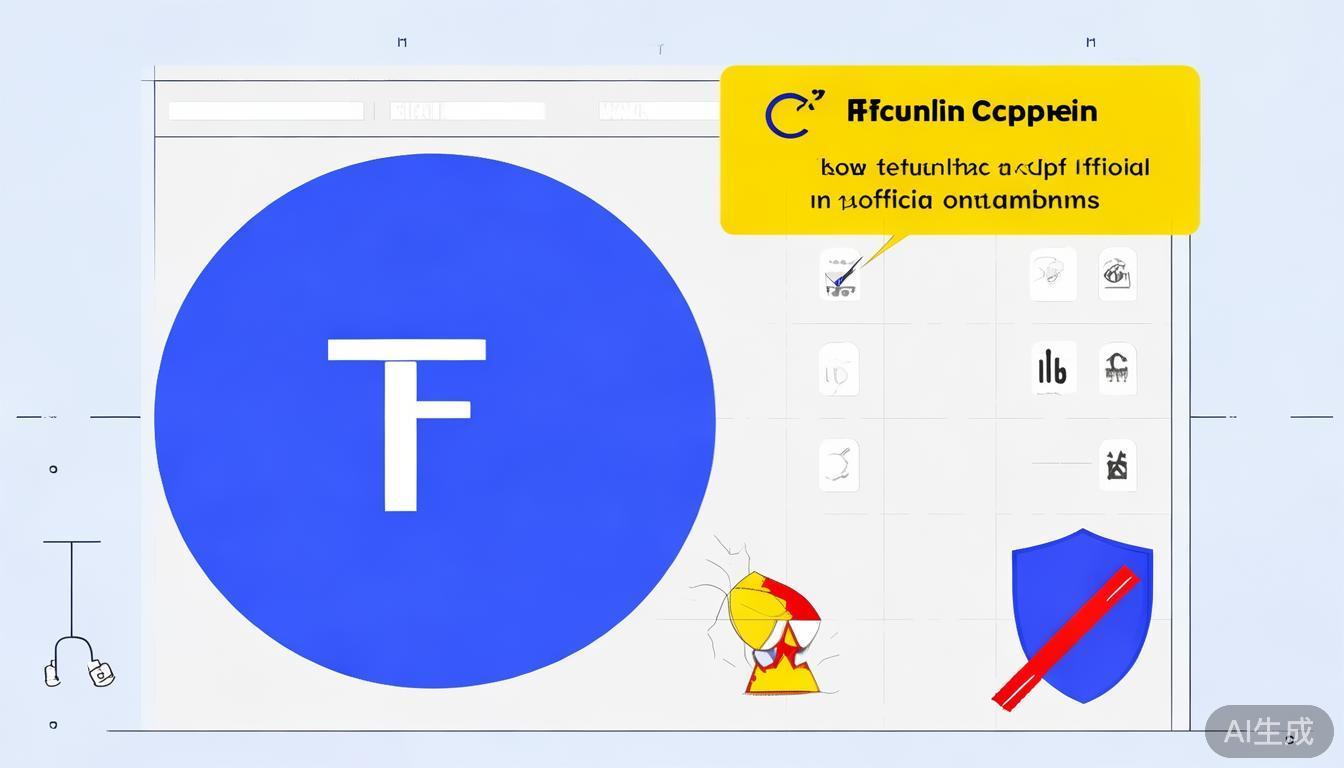
Task: Select the small circle at bottom-left corner
Action: click(x=53, y=724)
